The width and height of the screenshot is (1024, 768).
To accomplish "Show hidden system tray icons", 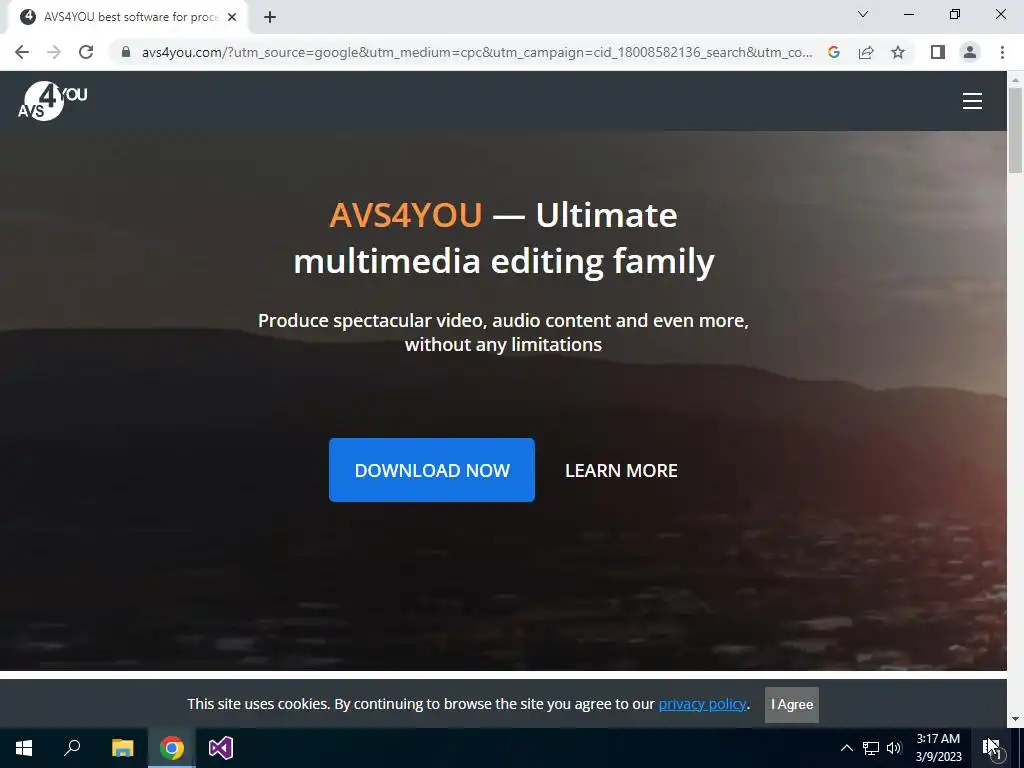I will (846, 748).
